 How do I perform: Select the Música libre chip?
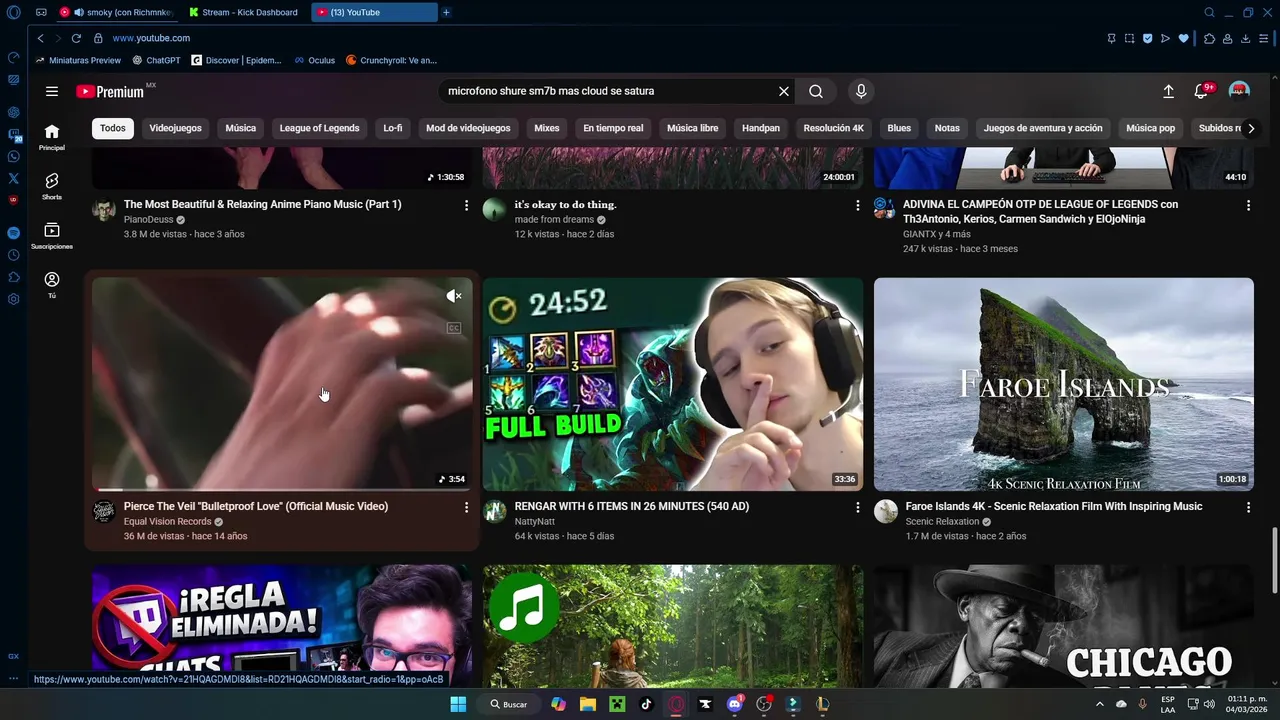coord(692,128)
